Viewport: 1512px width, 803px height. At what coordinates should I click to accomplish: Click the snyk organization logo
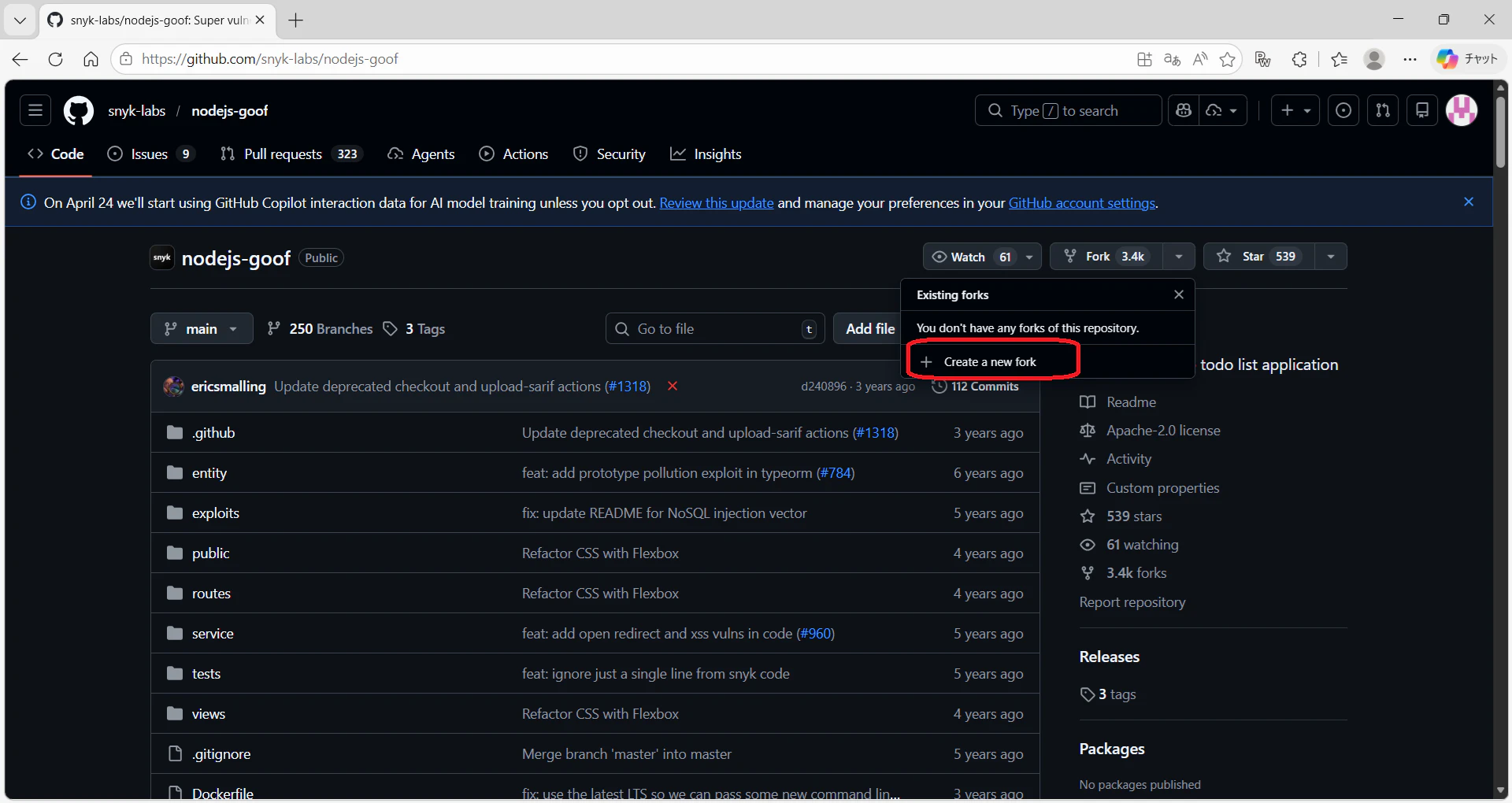coord(162,257)
